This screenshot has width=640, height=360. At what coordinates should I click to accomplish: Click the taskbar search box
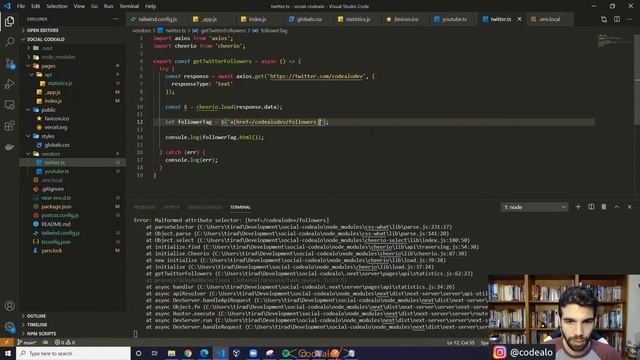(x=73, y=353)
